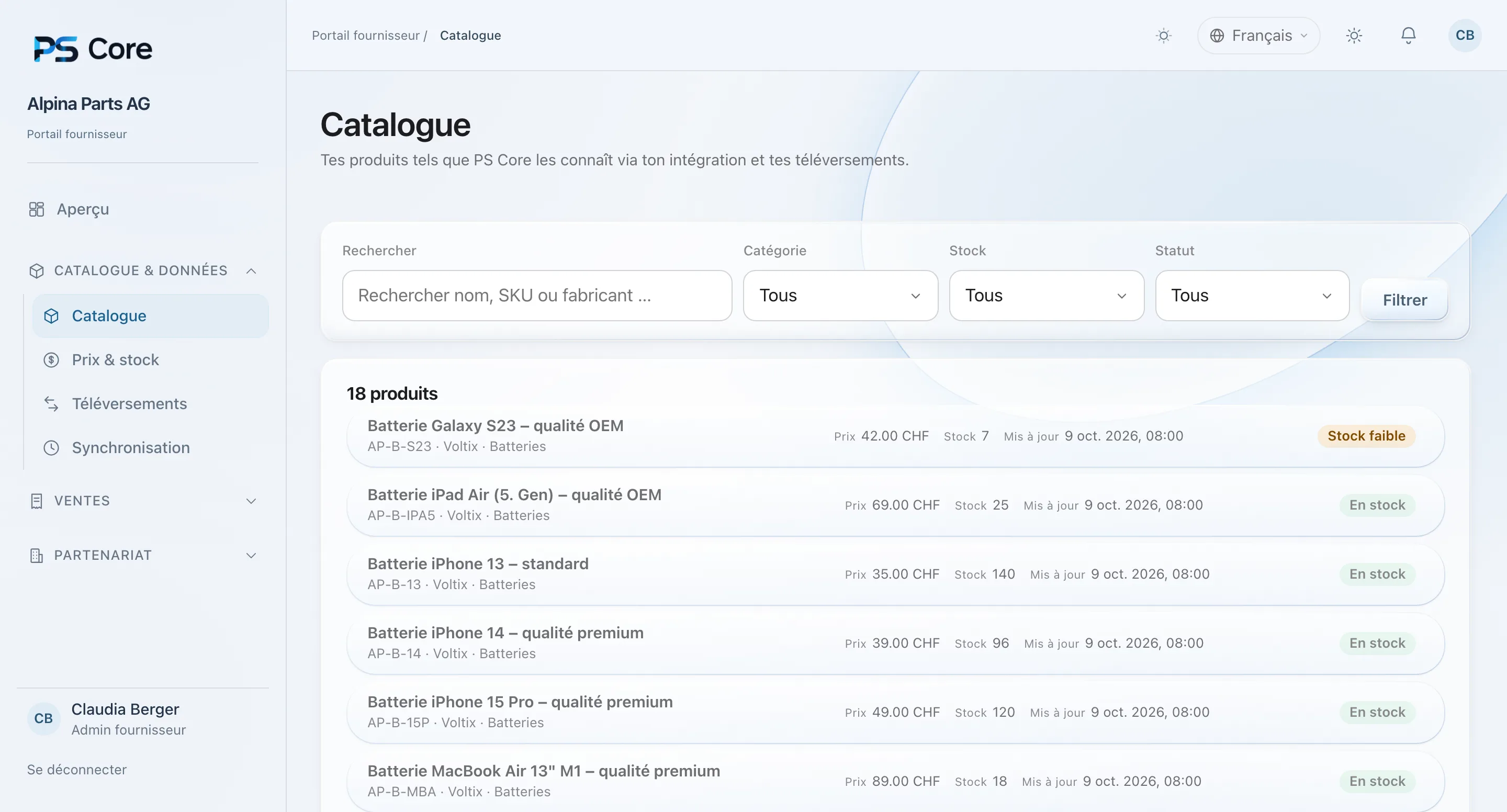
Task: Open the Téléversements page
Action: pyautogui.click(x=150, y=404)
